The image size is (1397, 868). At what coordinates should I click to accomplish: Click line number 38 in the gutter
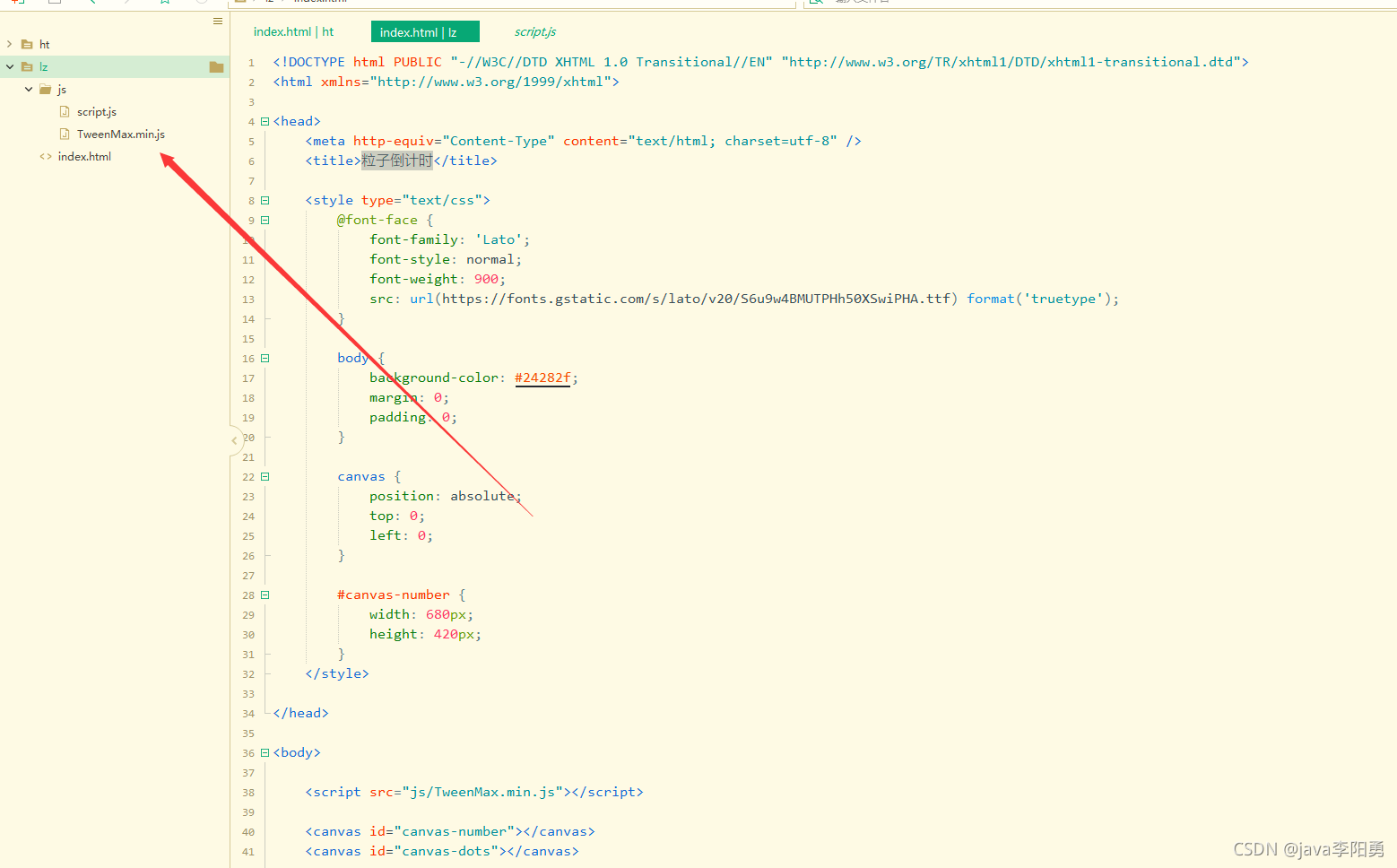coord(248,793)
